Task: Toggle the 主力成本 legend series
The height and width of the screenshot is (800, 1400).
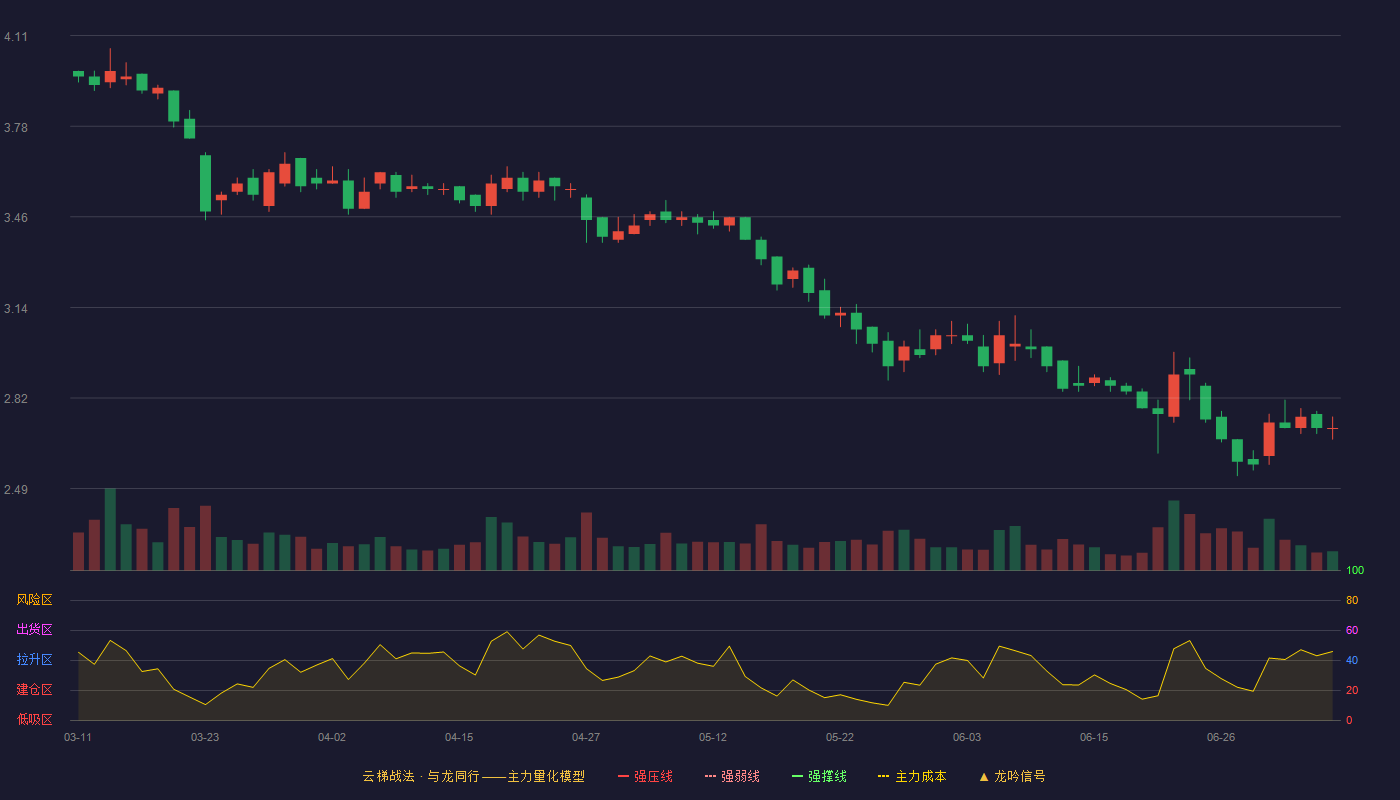Action: coord(912,776)
